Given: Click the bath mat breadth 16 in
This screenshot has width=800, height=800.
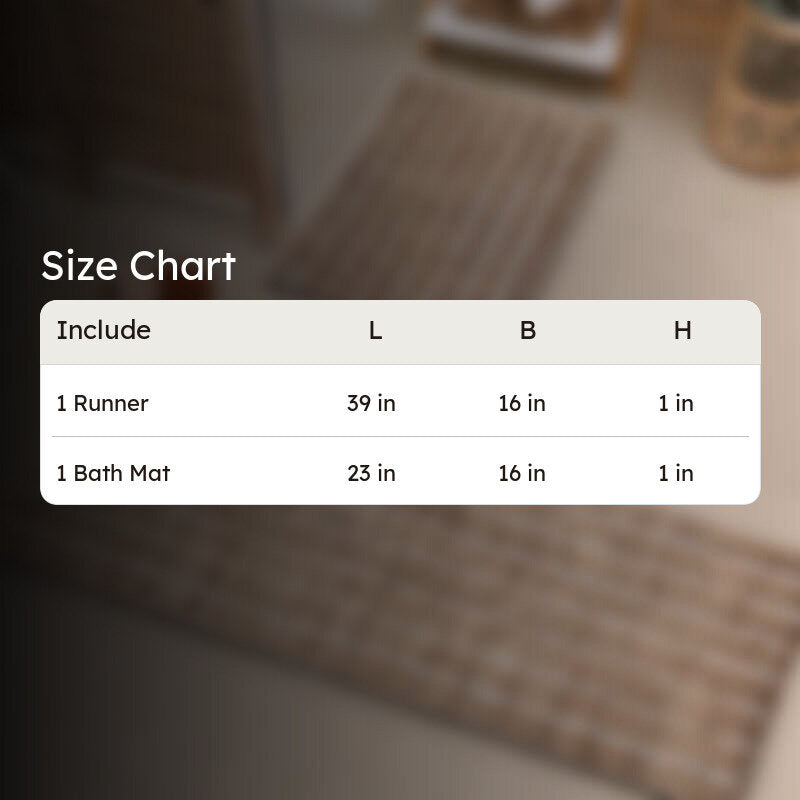Looking at the screenshot, I should [522, 473].
